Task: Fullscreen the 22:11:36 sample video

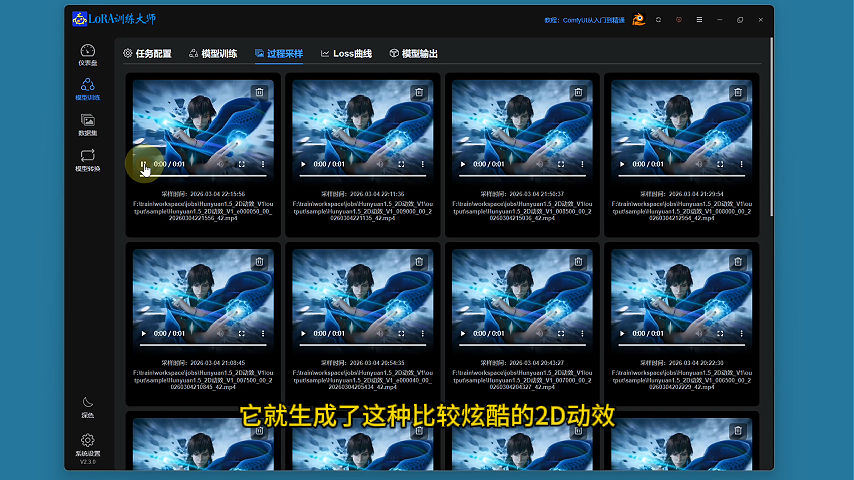Action: (401, 164)
